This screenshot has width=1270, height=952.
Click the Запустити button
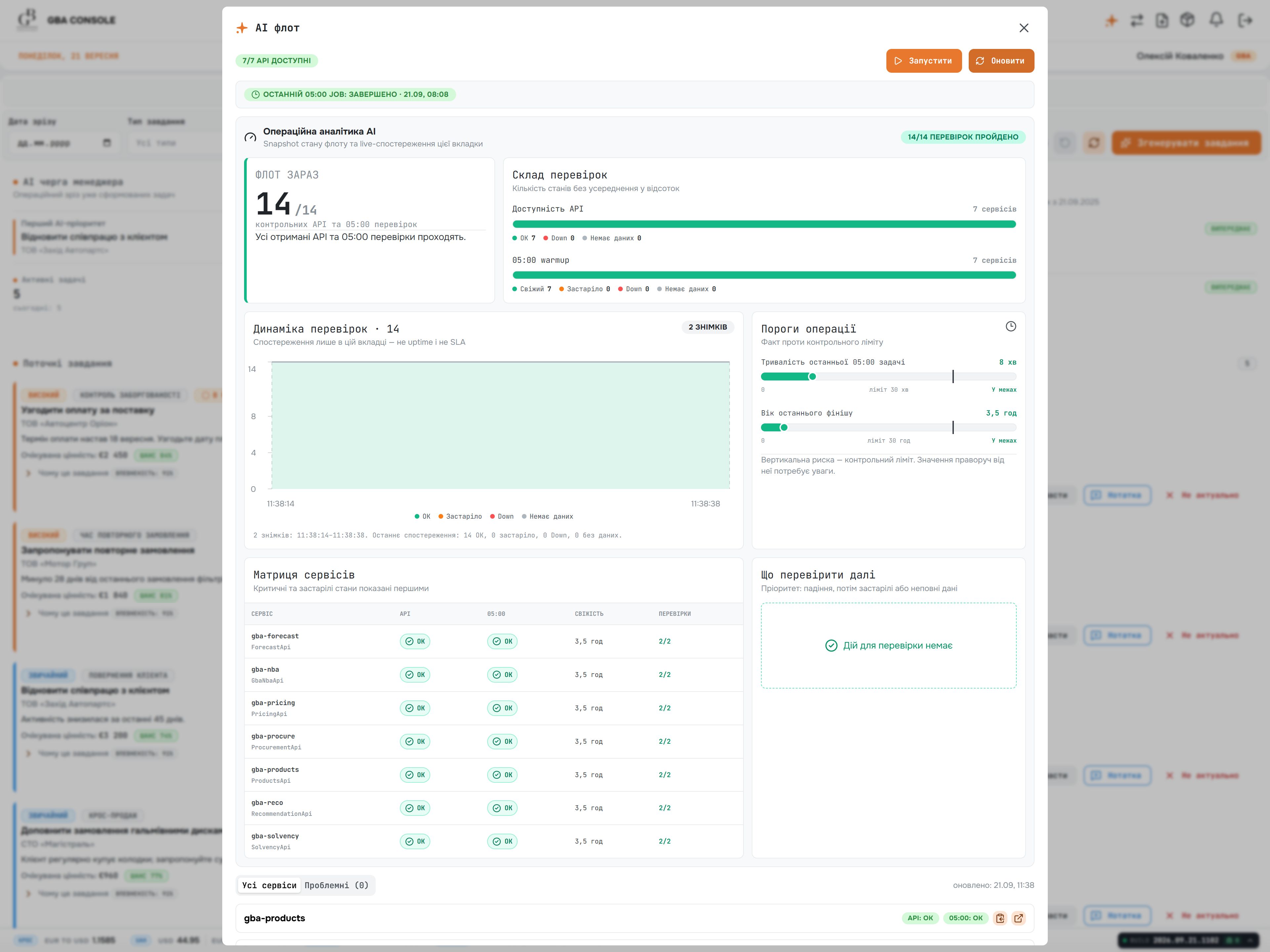pyautogui.click(x=924, y=61)
